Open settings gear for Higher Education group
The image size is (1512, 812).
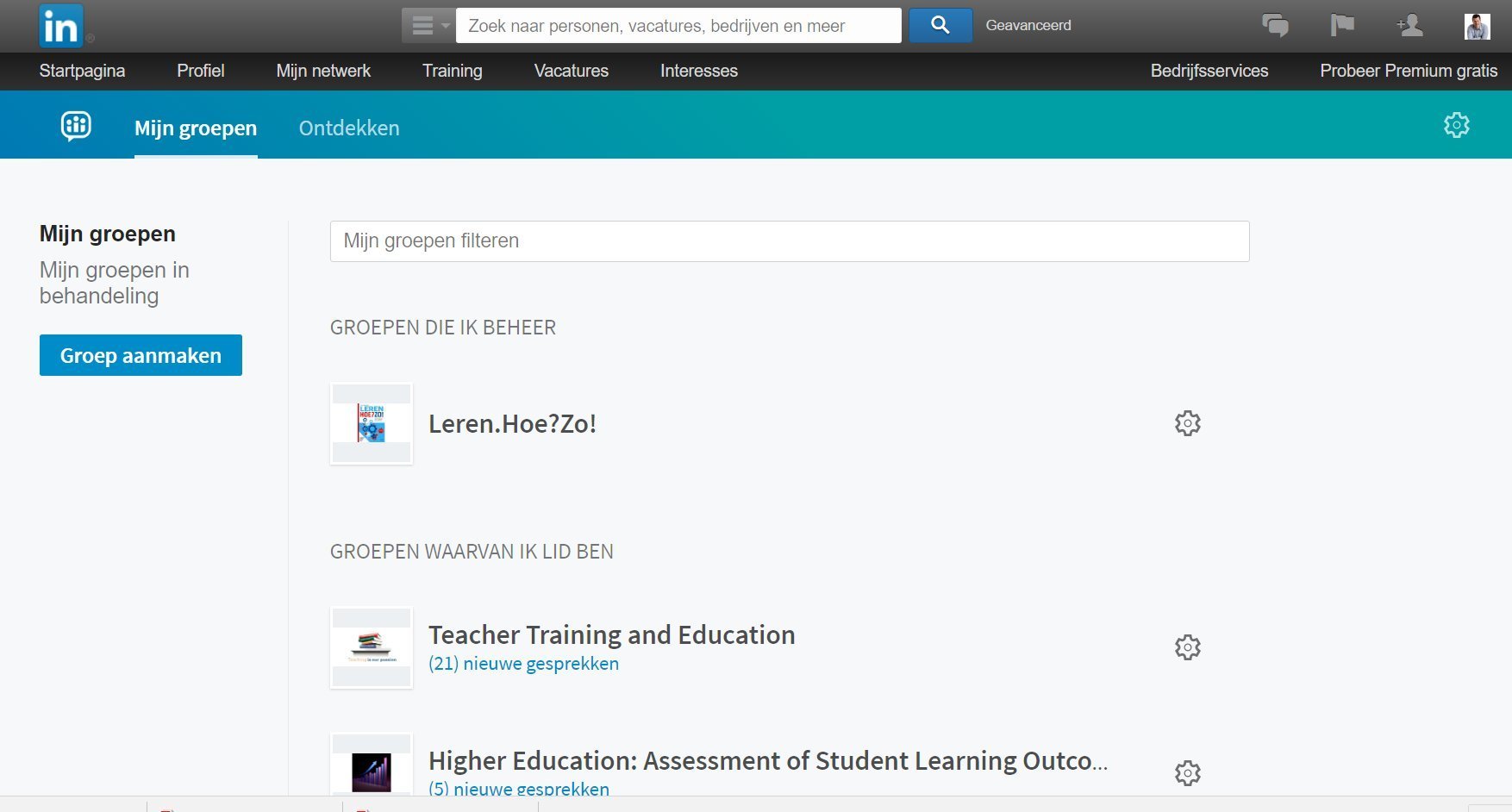1188,773
